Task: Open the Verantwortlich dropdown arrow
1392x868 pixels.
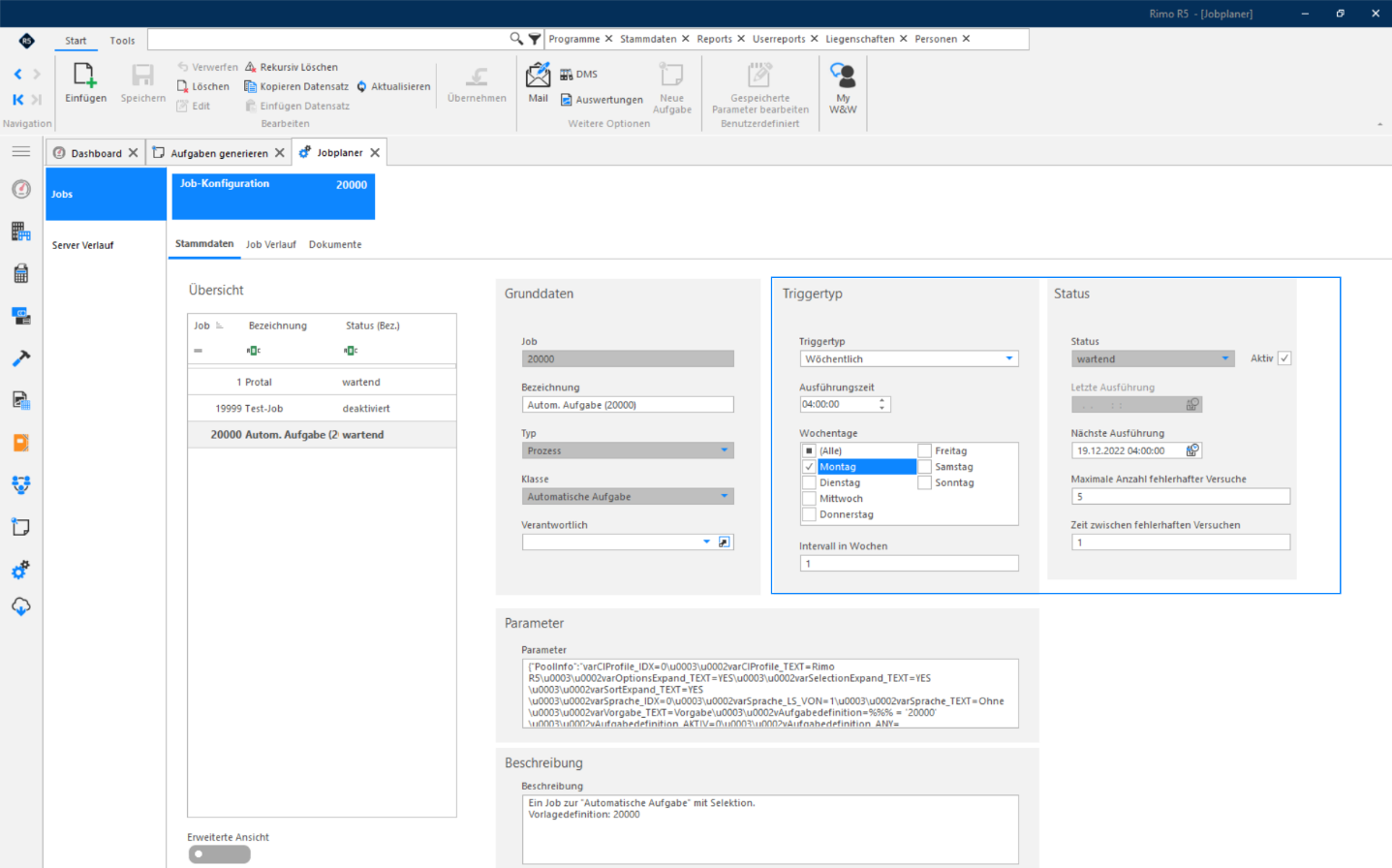Action: [706, 542]
